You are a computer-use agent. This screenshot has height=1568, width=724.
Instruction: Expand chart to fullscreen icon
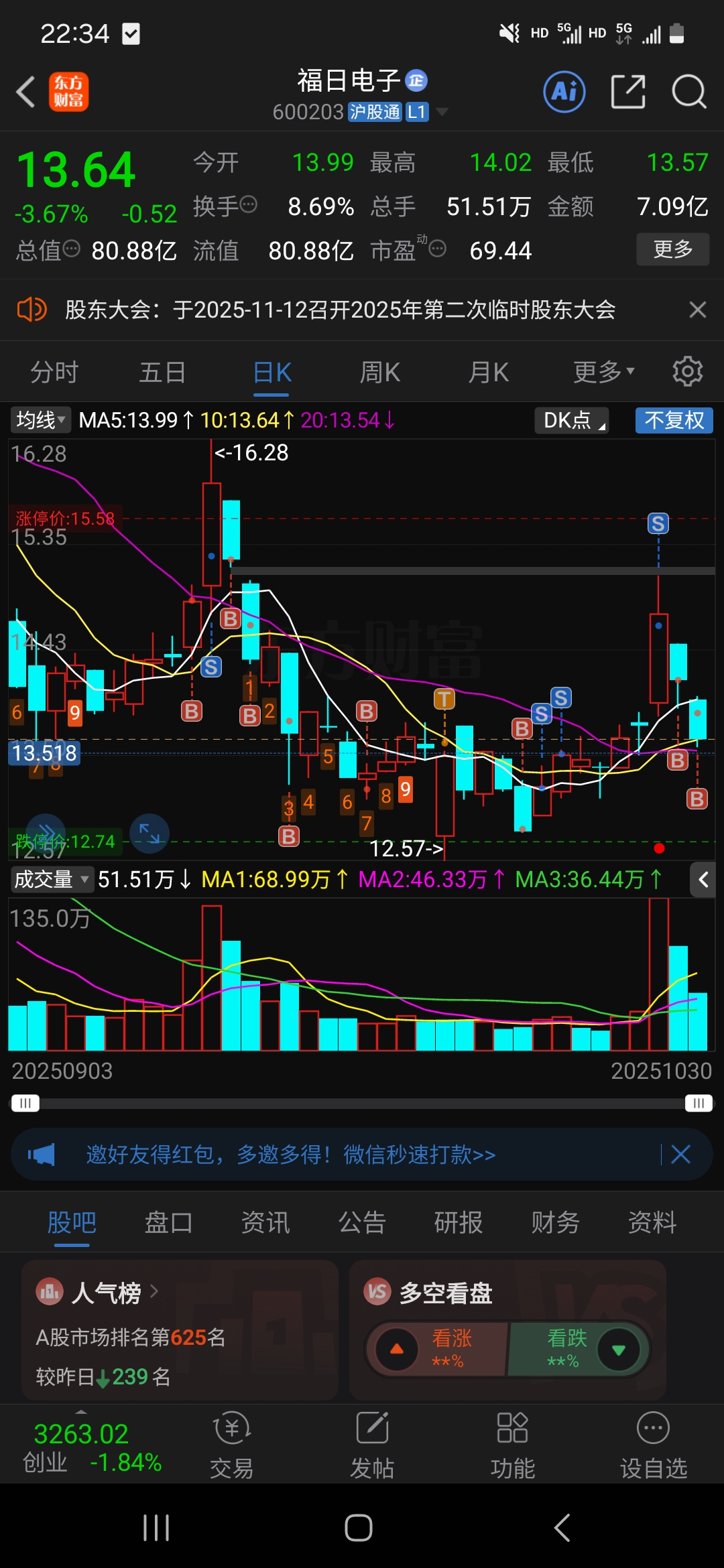tap(149, 833)
